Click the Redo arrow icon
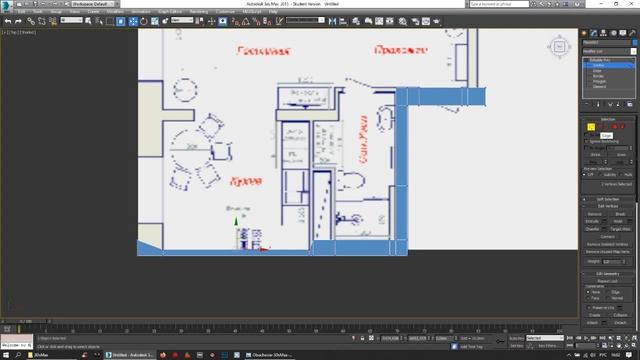This screenshot has height=360, width=640. [x=18, y=21]
